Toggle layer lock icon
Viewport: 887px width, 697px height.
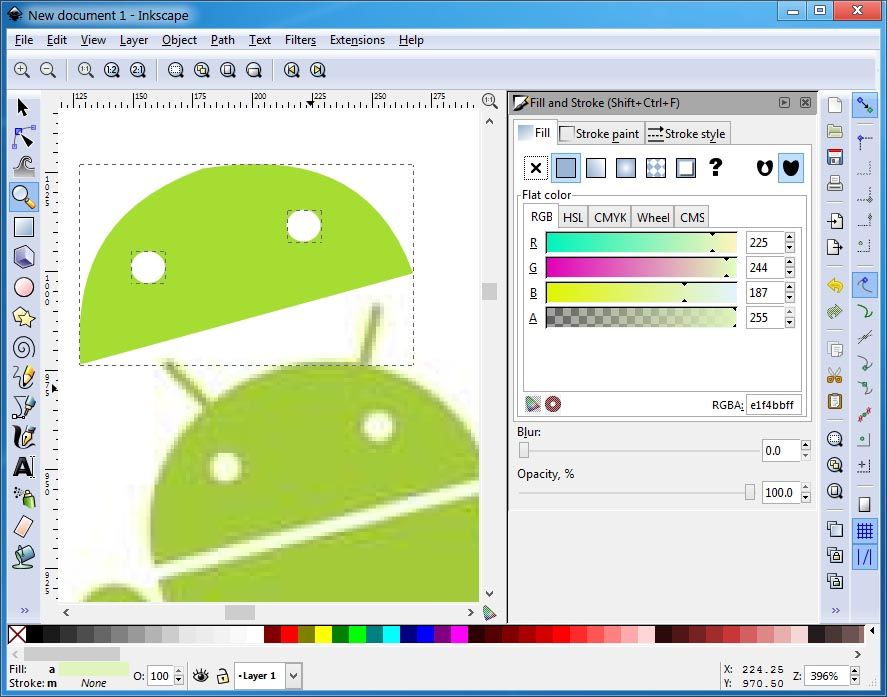tap(223, 676)
